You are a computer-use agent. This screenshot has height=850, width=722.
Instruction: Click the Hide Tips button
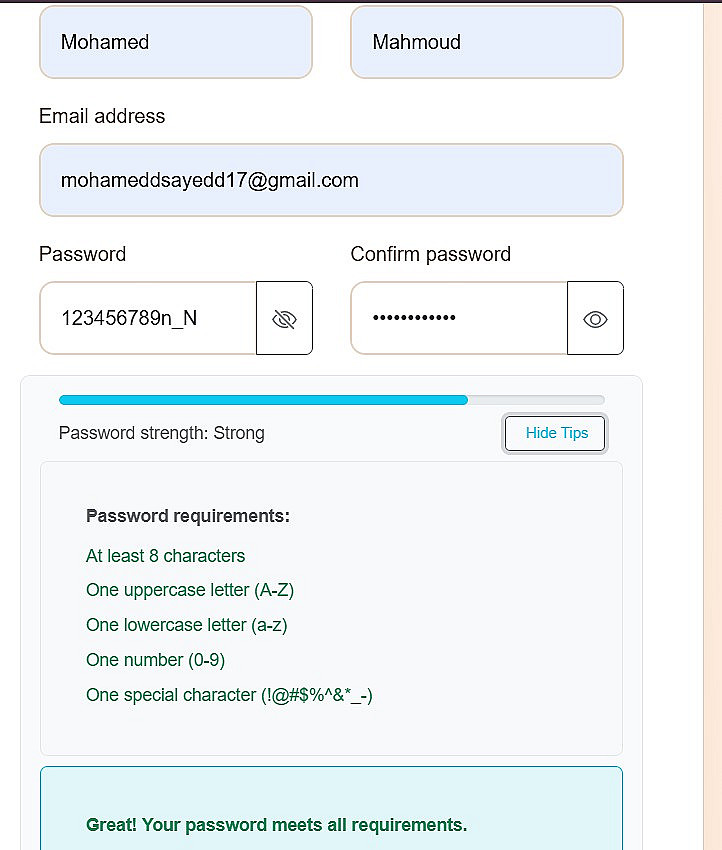556,433
